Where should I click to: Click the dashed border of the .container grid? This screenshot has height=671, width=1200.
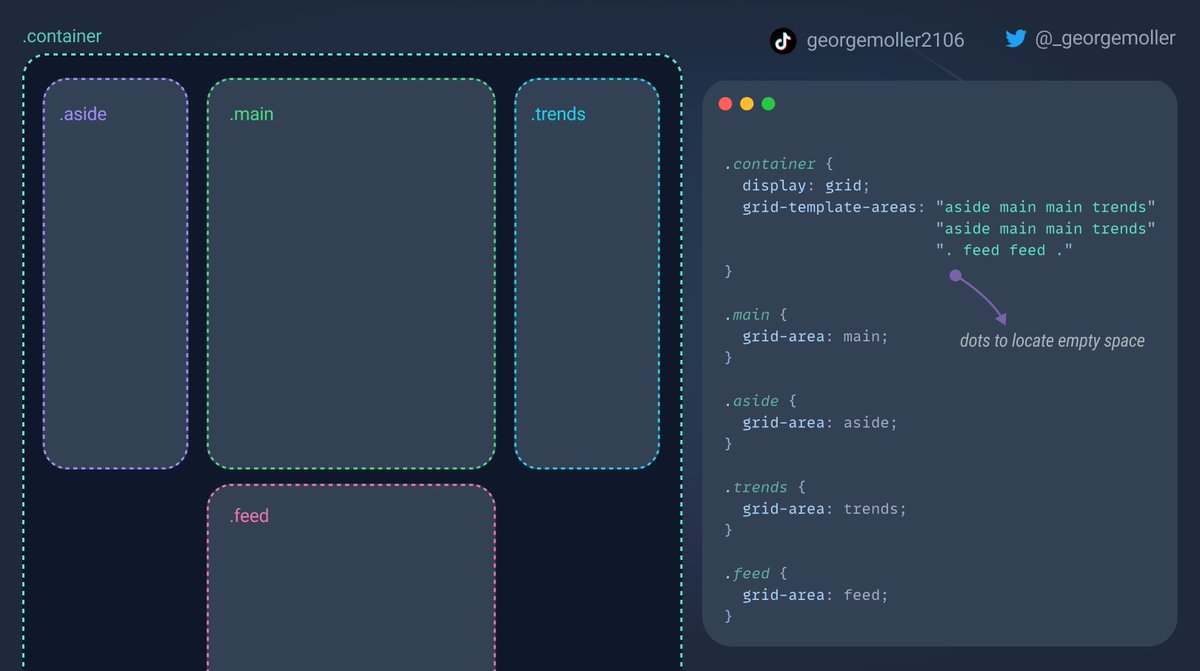[x=350, y=55]
